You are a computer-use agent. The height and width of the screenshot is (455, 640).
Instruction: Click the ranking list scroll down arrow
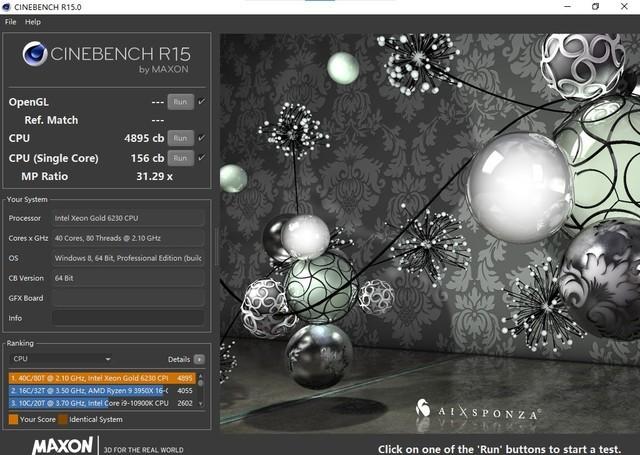coord(200,404)
